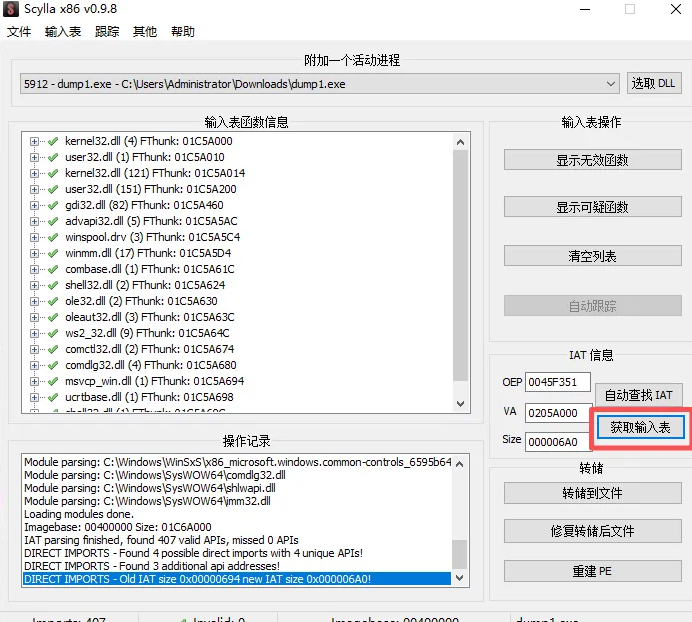
Task: Click the 显示无效函数 button
Action: (x=592, y=160)
